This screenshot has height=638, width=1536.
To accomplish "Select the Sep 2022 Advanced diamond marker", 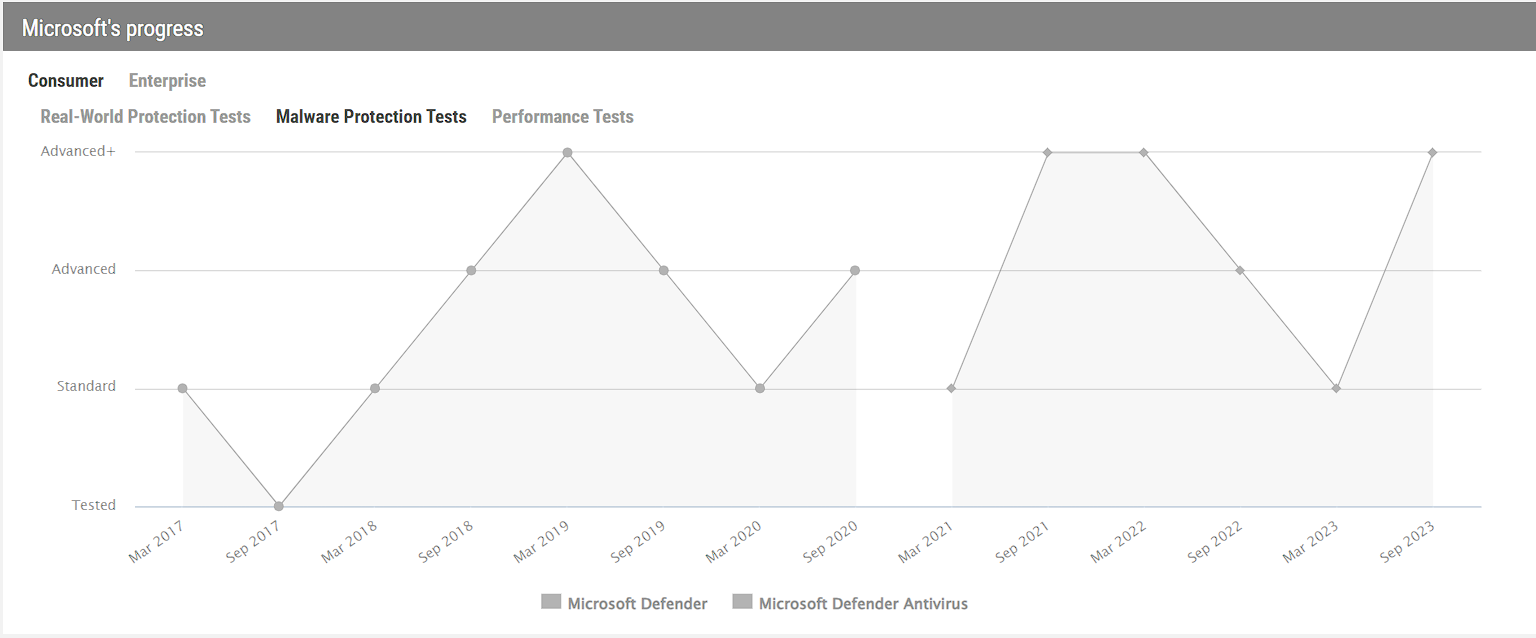I will 1240,270.
